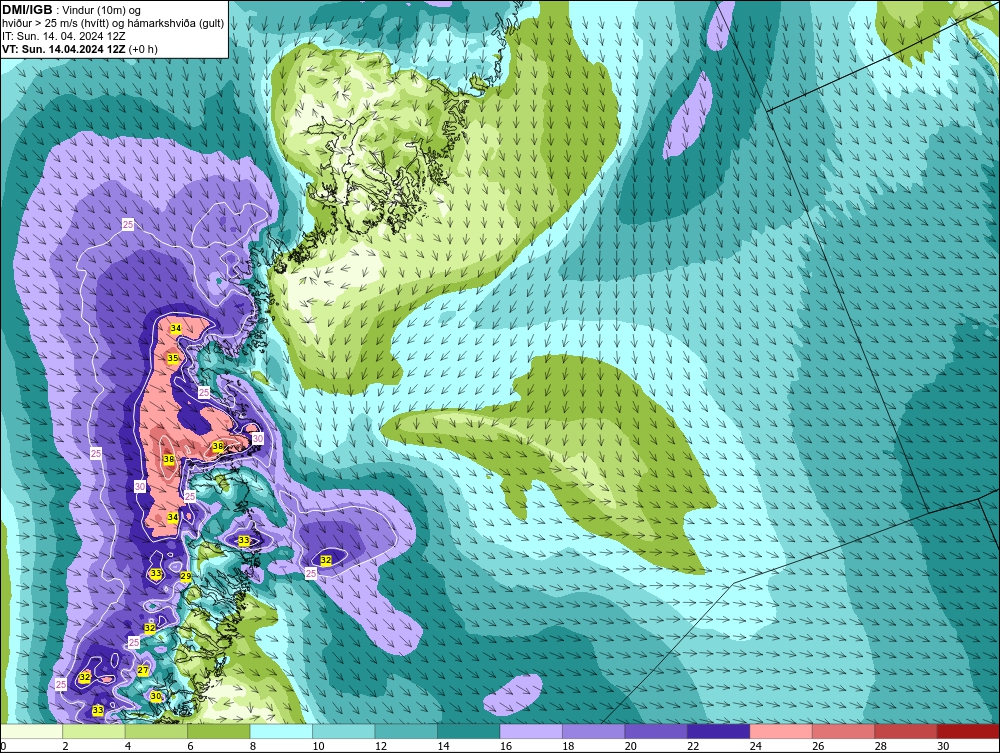
Task: Pick the 20–22 m/s legend swatch
Action: pyautogui.click(x=656, y=731)
